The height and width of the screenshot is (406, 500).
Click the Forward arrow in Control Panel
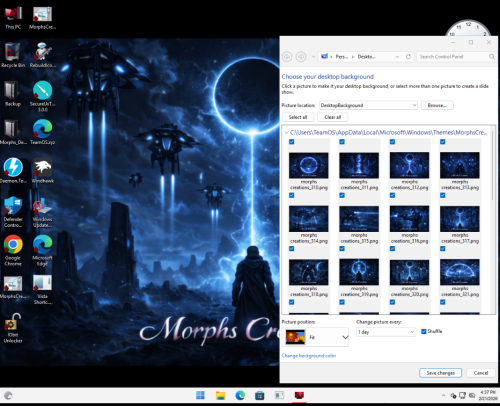pos(301,57)
